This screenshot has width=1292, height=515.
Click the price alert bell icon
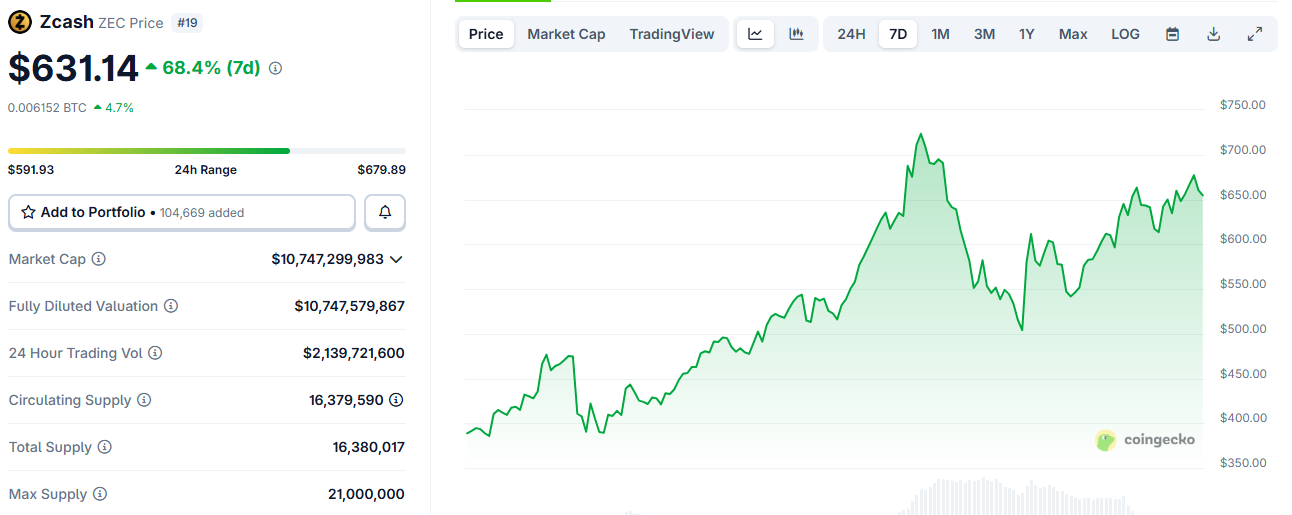click(x=385, y=212)
